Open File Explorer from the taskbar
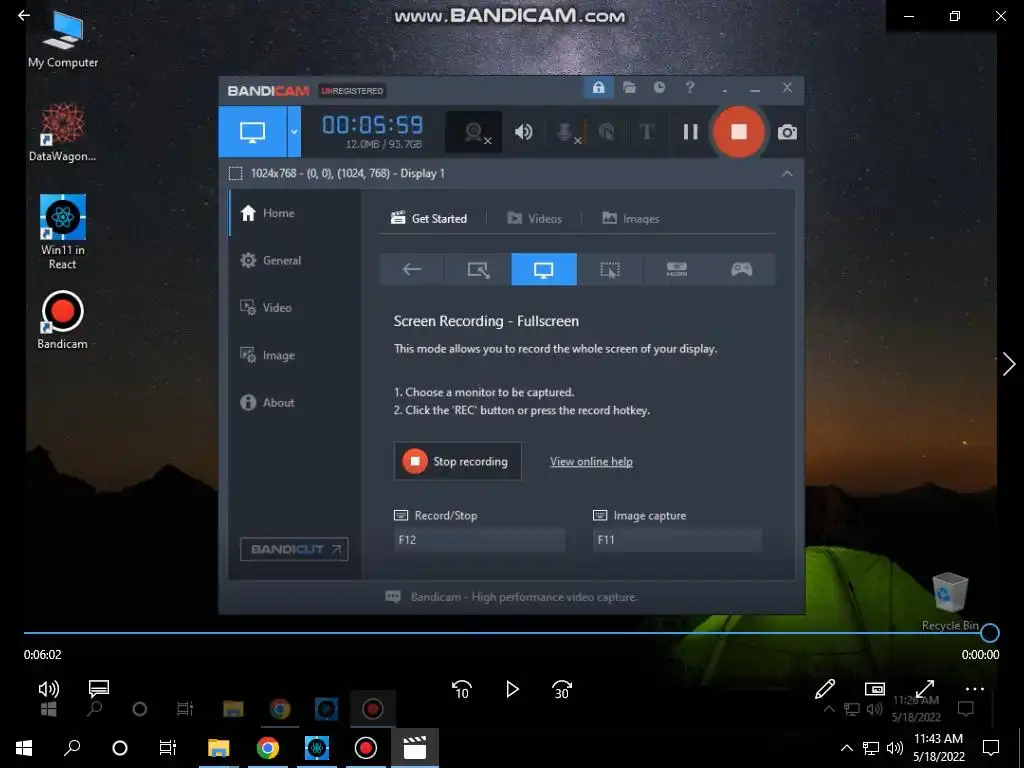This screenshot has width=1024, height=768. pyautogui.click(x=219, y=748)
